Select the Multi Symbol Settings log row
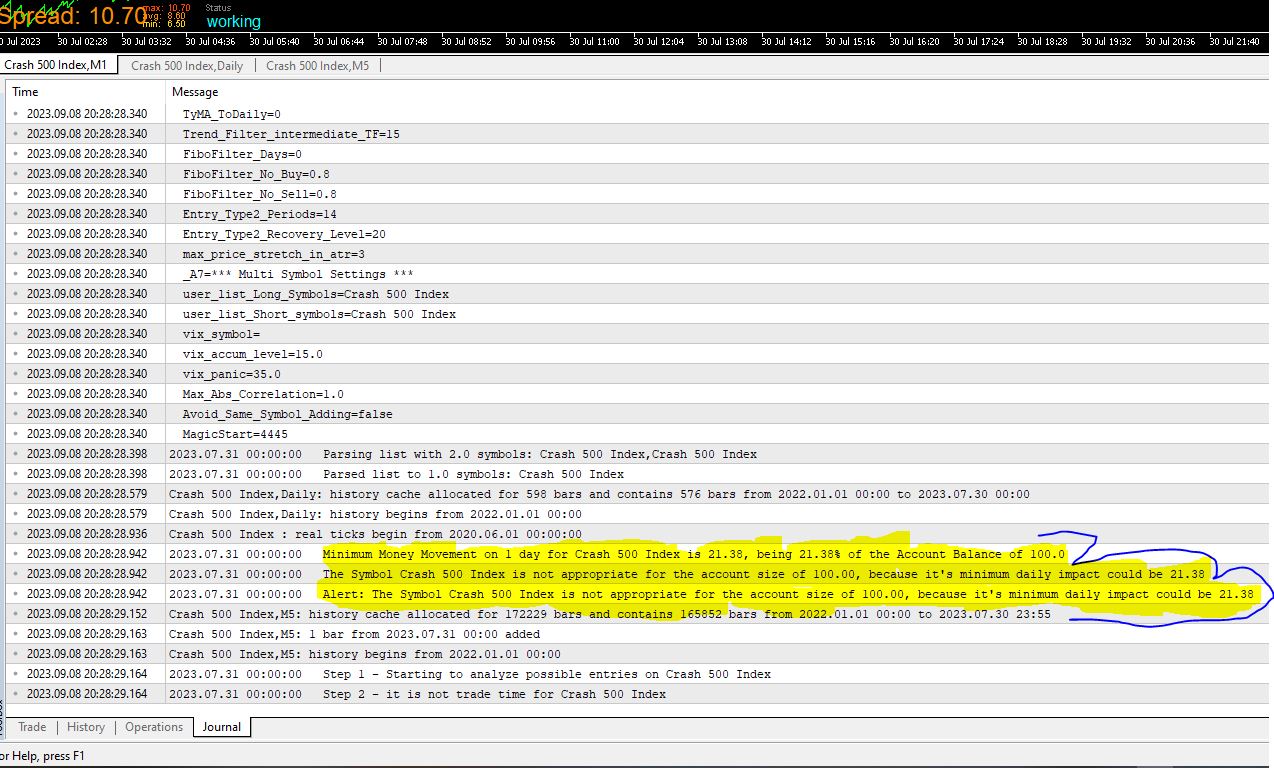The height and width of the screenshot is (768, 1274). pos(638,274)
